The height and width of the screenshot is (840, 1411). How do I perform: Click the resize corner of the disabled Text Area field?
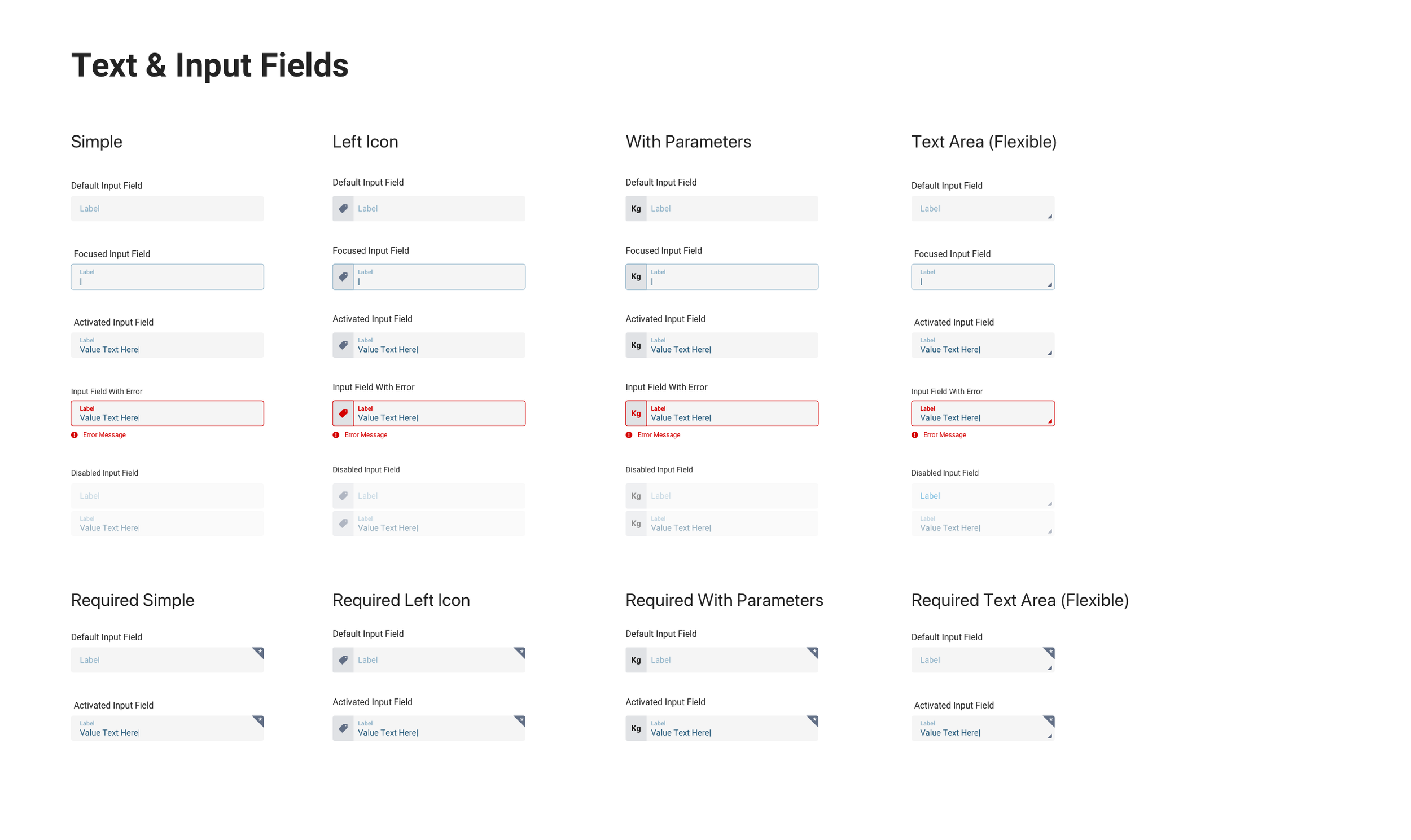(x=1050, y=503)
